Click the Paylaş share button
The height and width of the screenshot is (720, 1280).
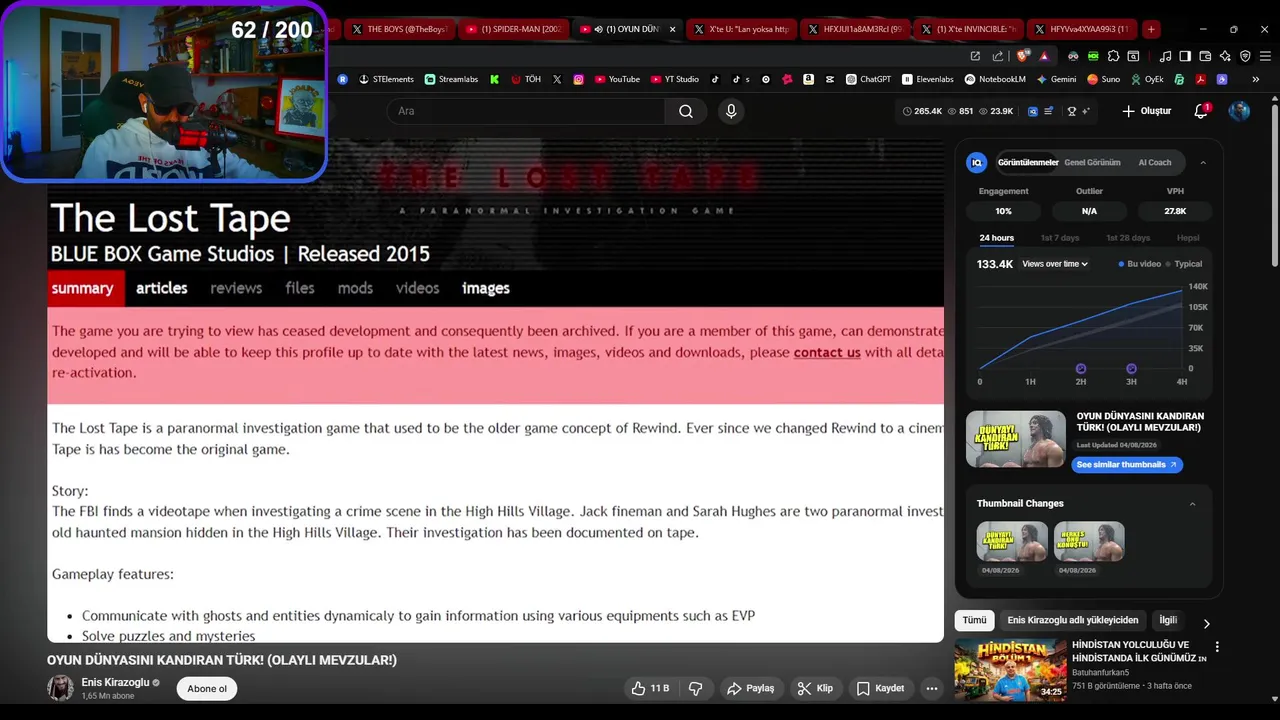pyautogui.click(x=751, y=688)
